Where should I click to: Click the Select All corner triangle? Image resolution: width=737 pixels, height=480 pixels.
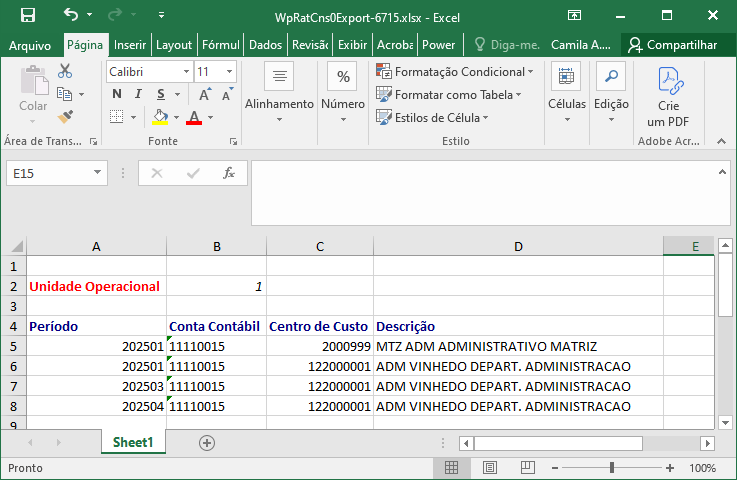(x=16, y=246)
